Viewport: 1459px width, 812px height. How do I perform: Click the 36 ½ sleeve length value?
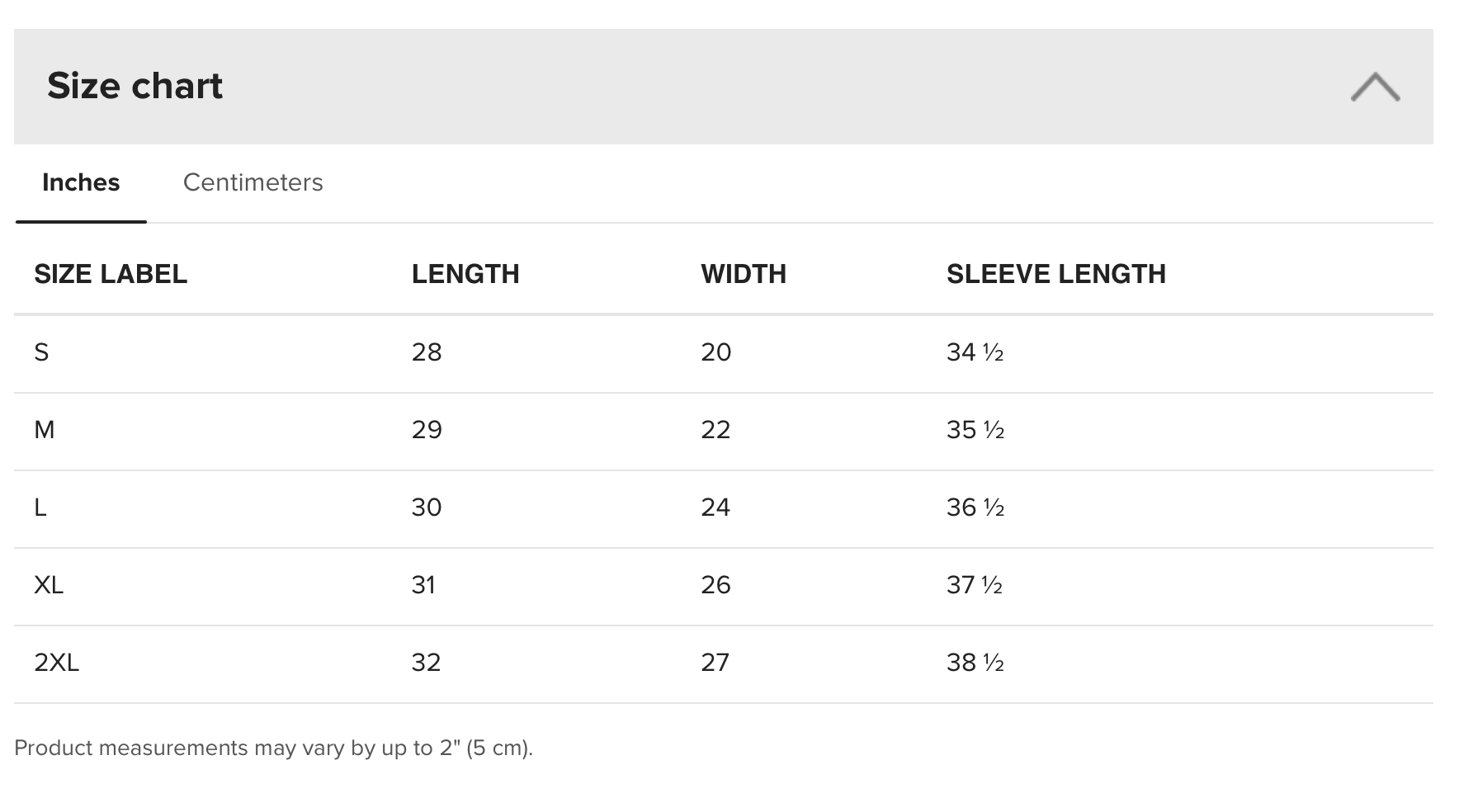(975, 507)
